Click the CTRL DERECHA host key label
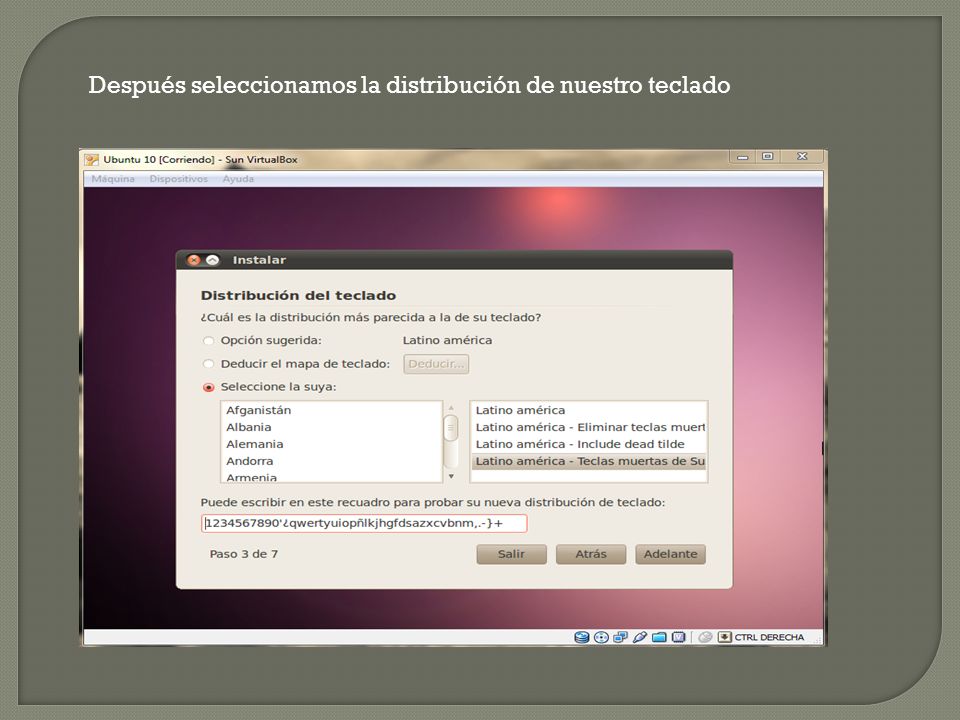960x720 pixels. click(x=769, y=637)
